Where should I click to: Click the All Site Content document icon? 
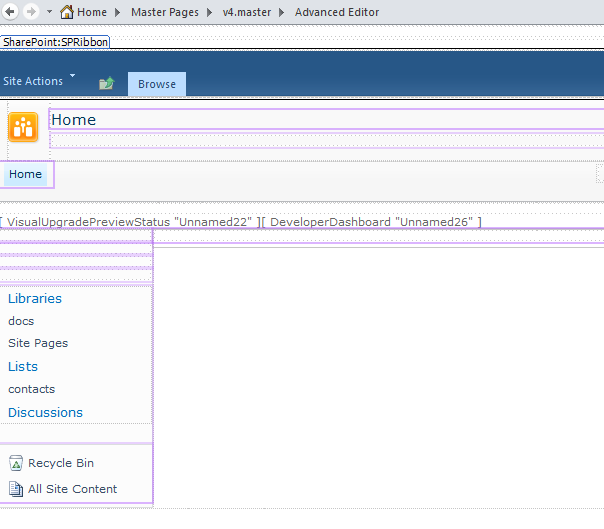coord(16,489)
